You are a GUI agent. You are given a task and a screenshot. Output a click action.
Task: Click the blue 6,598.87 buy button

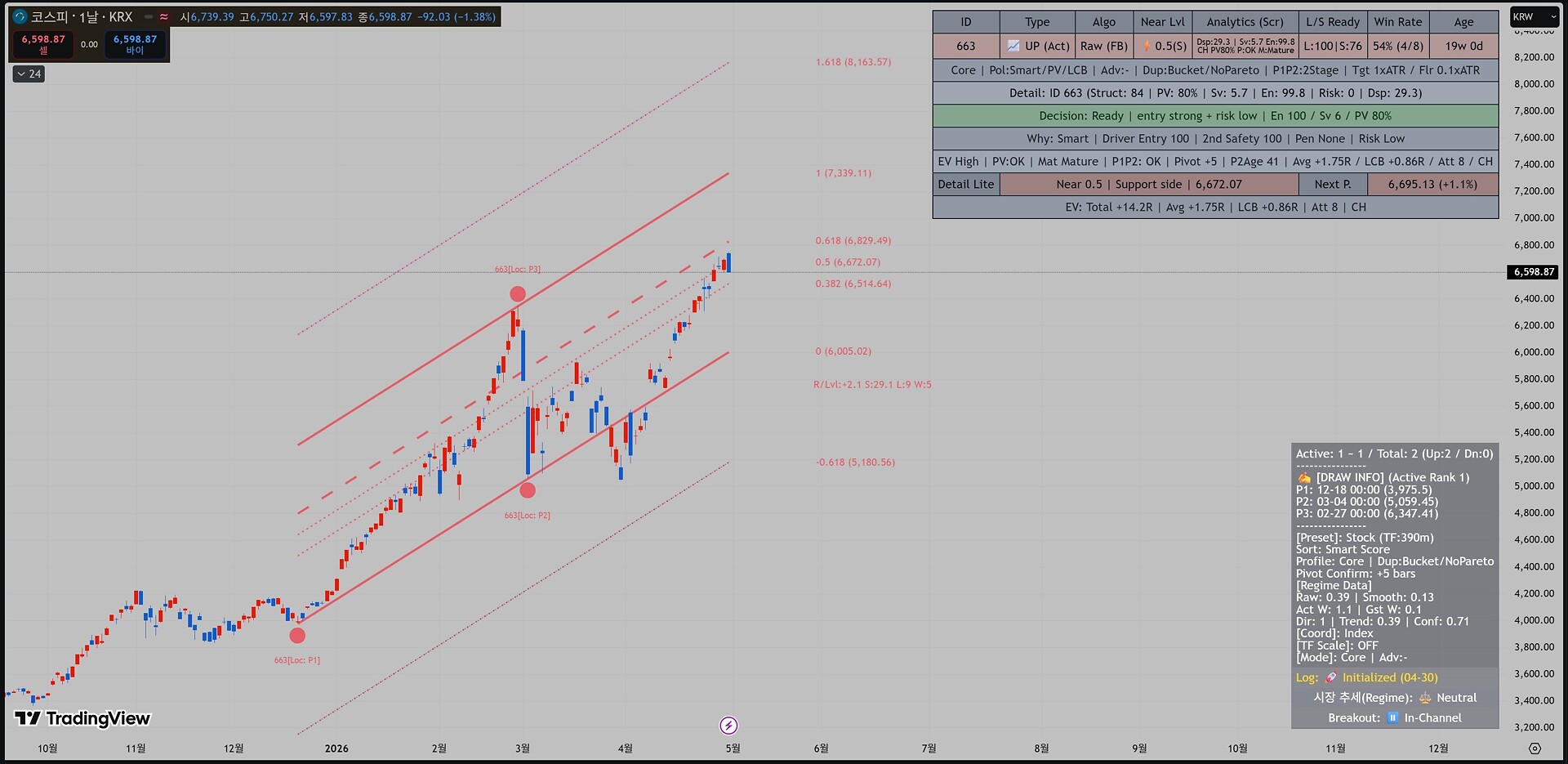click(135, 44)
